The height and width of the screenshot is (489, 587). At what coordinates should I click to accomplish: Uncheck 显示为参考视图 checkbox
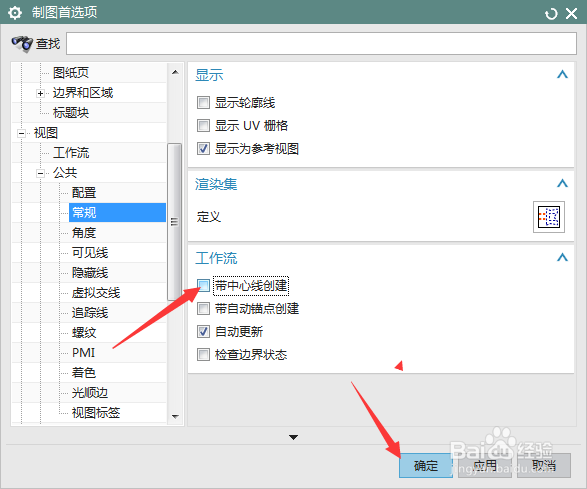click(x=203, y=149)
